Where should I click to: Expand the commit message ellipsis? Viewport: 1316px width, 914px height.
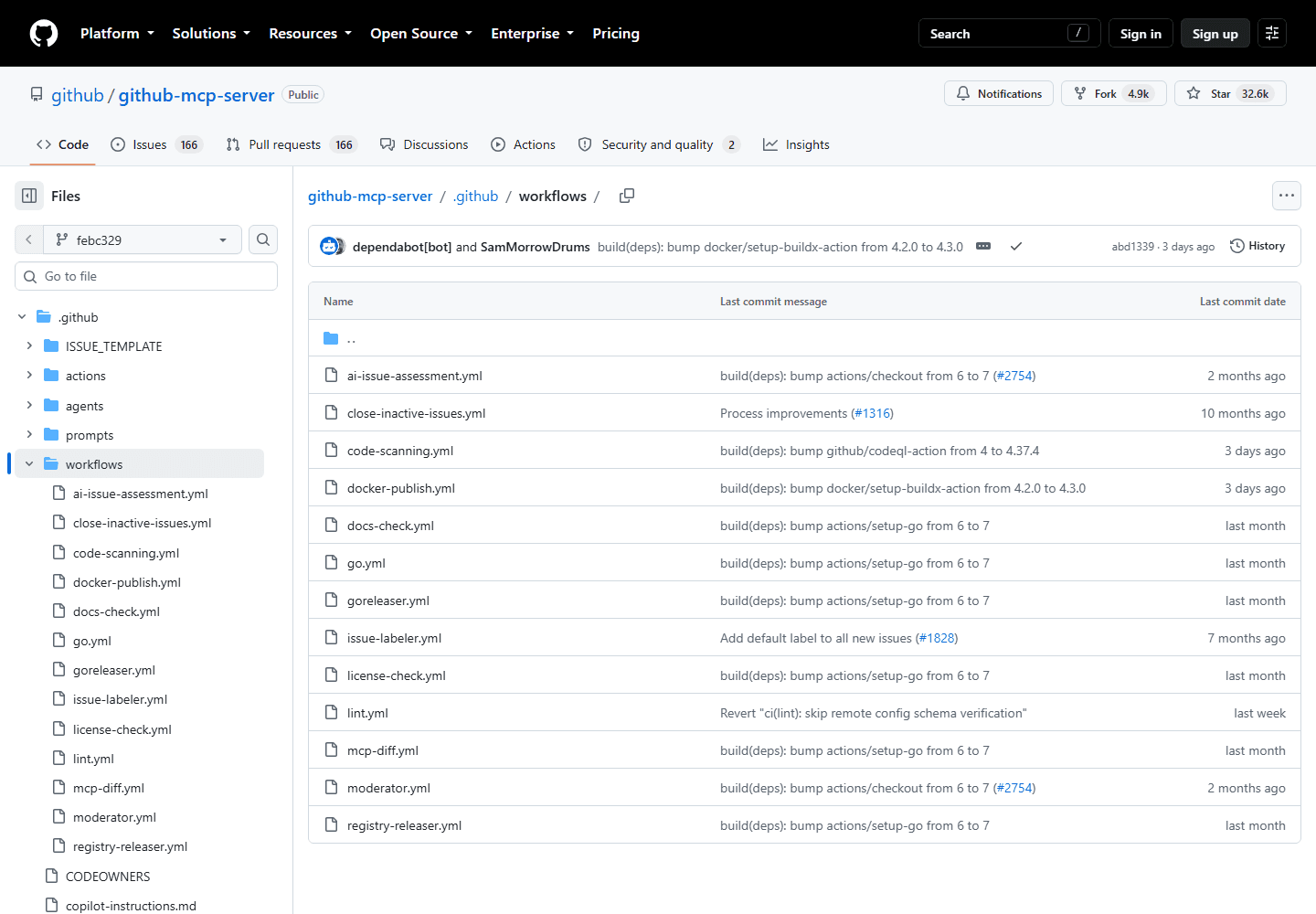point(983,247)
